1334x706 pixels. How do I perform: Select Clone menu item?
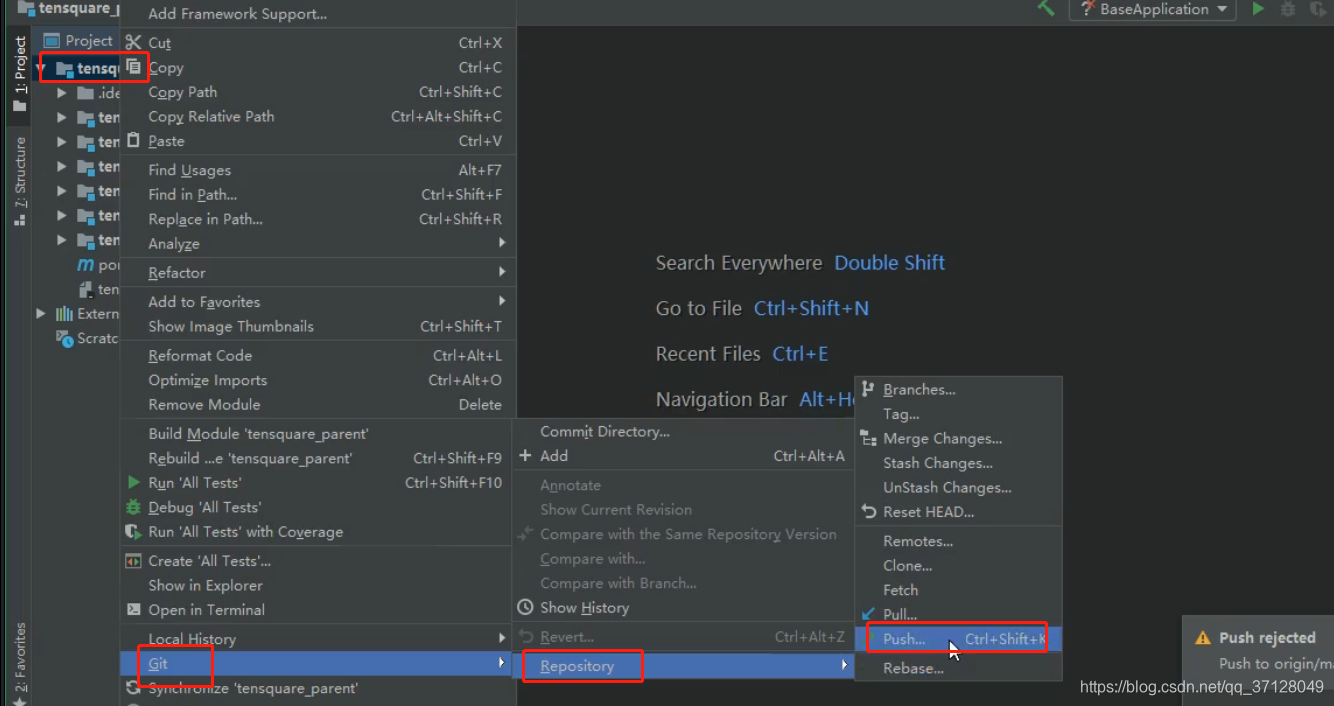coord(959,566)
